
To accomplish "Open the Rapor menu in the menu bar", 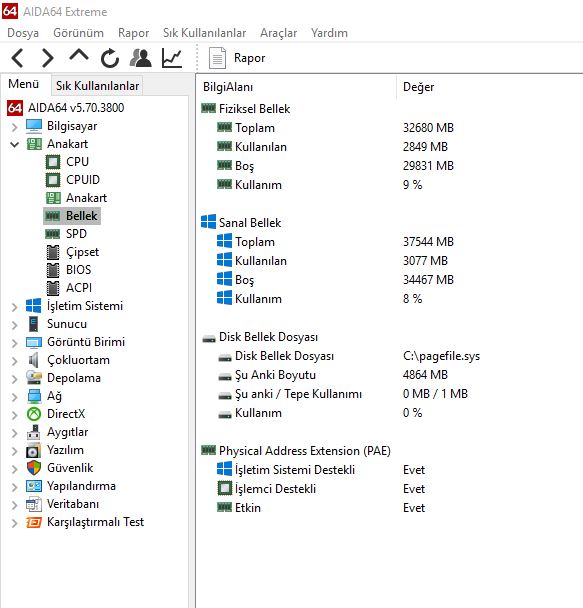I will point(133,33).
